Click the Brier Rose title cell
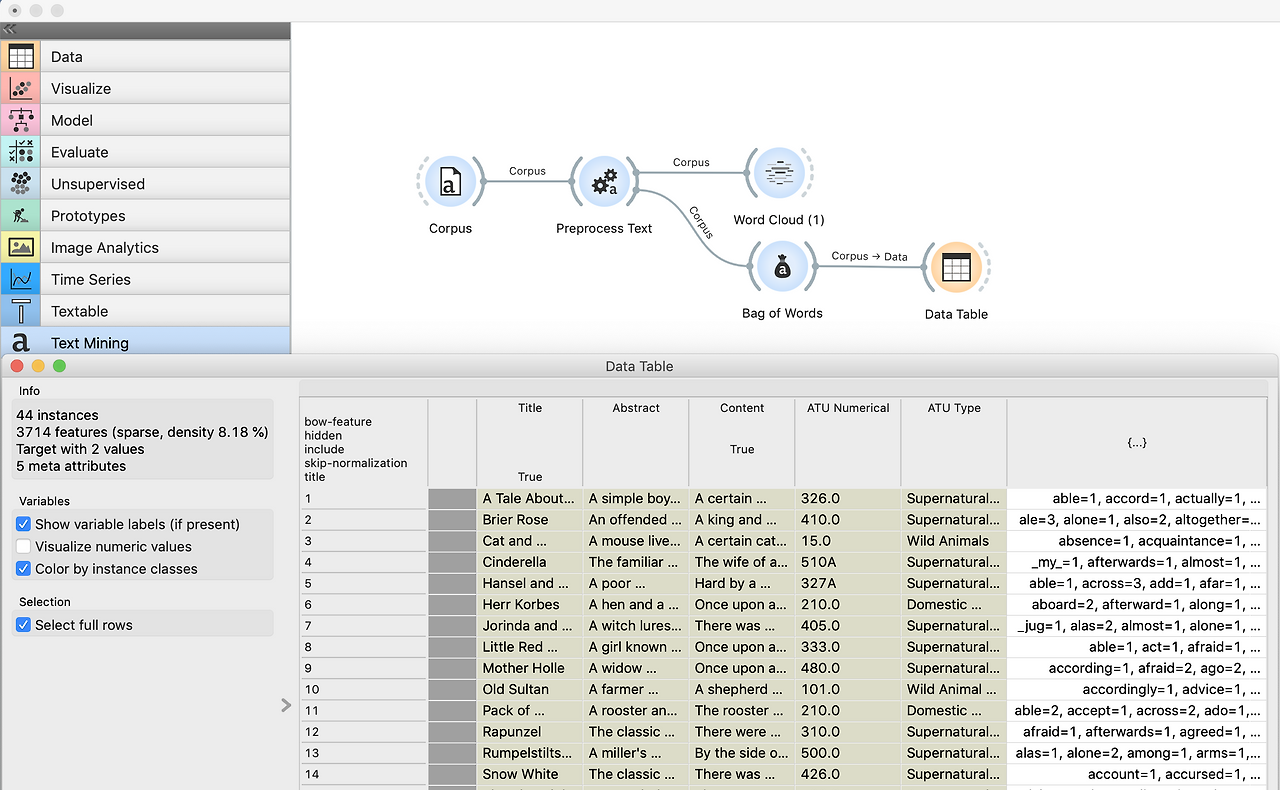1280x790 pixels. pyautogui.click(x=530, y=520)
